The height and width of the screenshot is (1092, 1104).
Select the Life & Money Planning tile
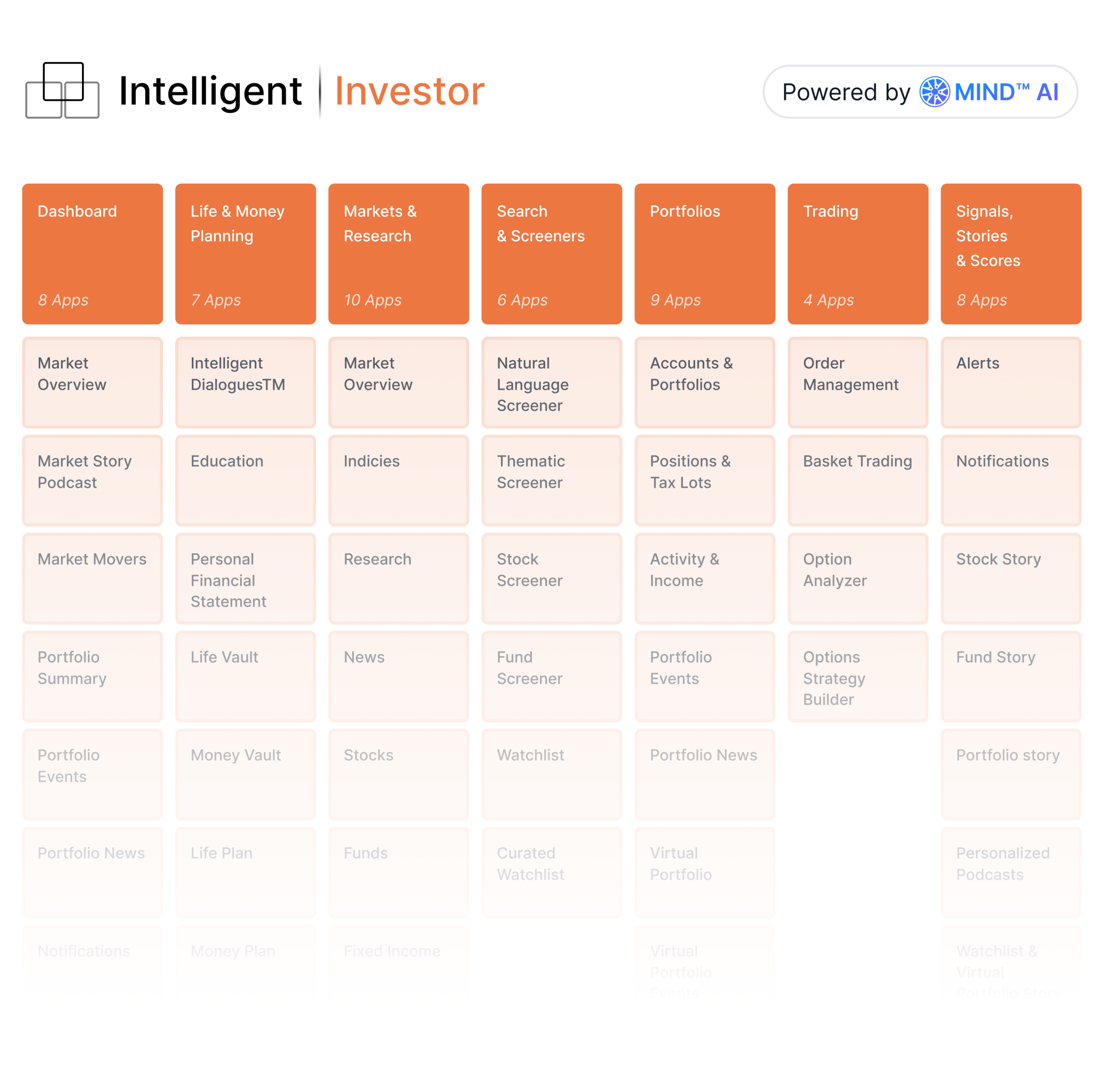pyautogui.click(x=245, y=254)
